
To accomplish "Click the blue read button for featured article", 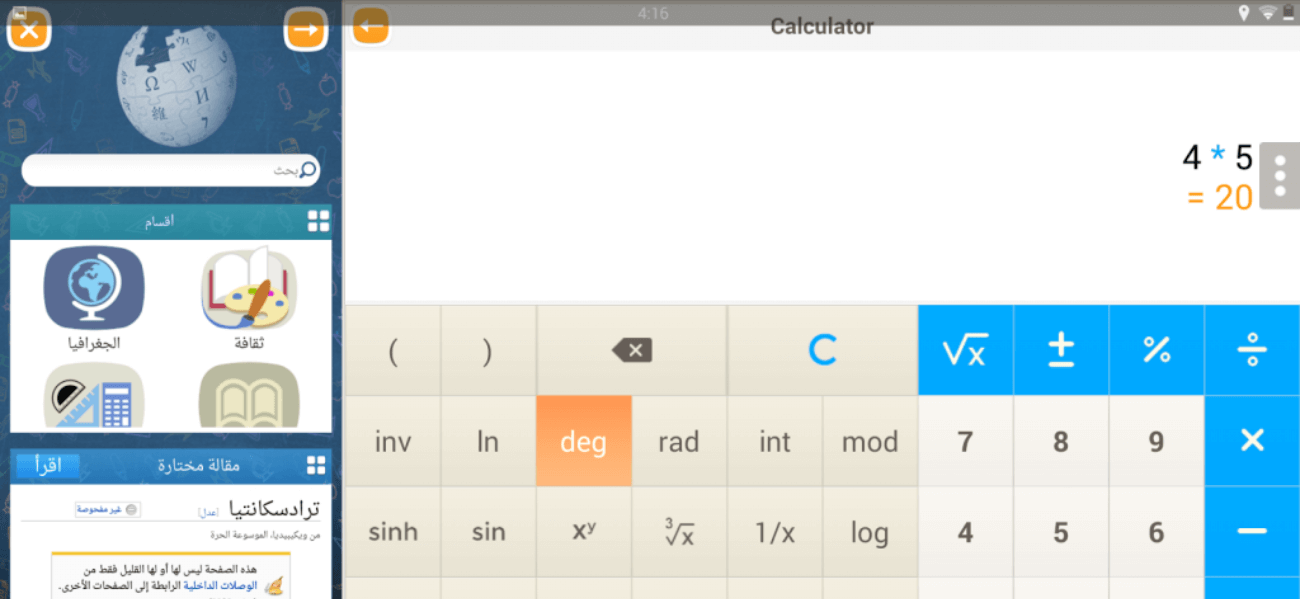I will tap(48, 466).
